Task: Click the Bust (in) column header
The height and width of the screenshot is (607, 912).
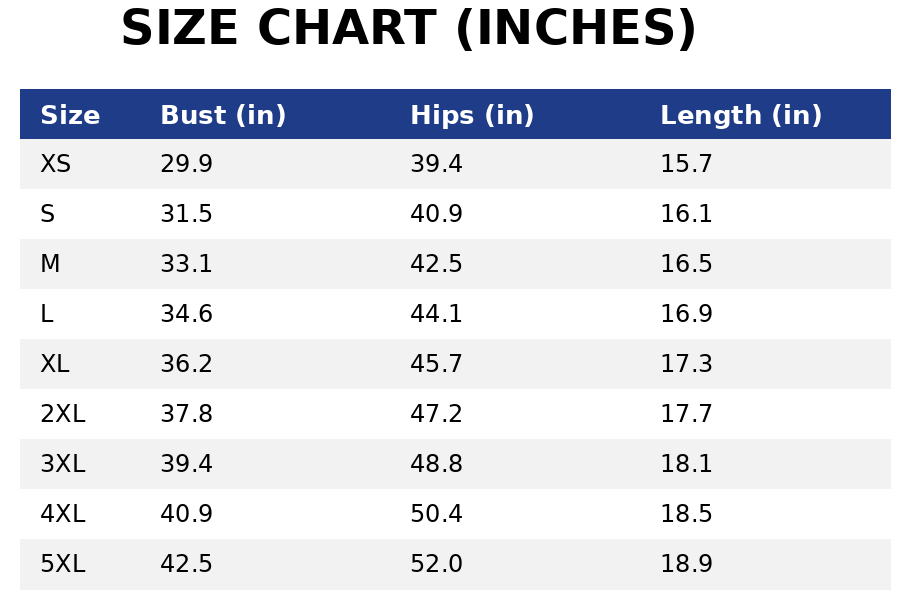Action: tap(223, 116)
